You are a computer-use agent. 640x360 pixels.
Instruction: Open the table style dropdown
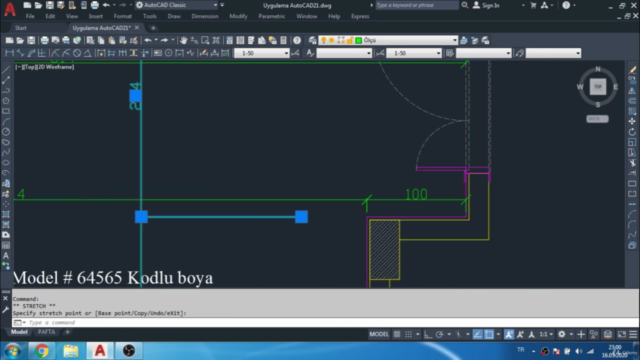(x=508, y=53)
